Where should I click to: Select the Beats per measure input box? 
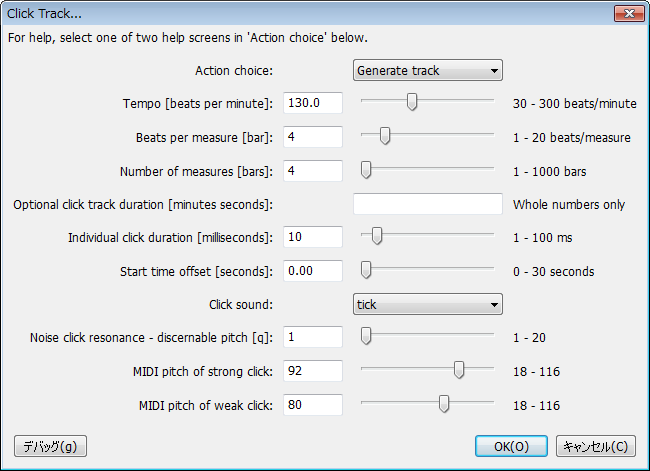pyautogui.click(x=313, y=137)
